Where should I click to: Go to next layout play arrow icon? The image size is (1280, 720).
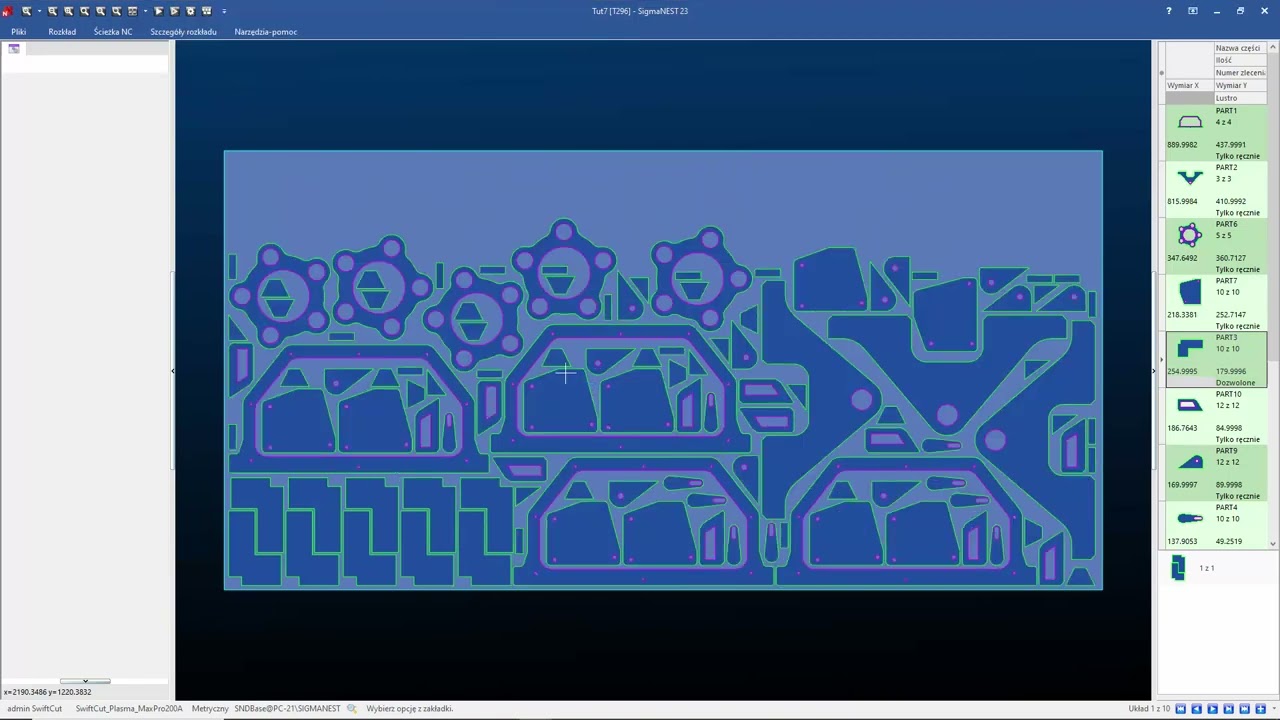coord(1212,709)
